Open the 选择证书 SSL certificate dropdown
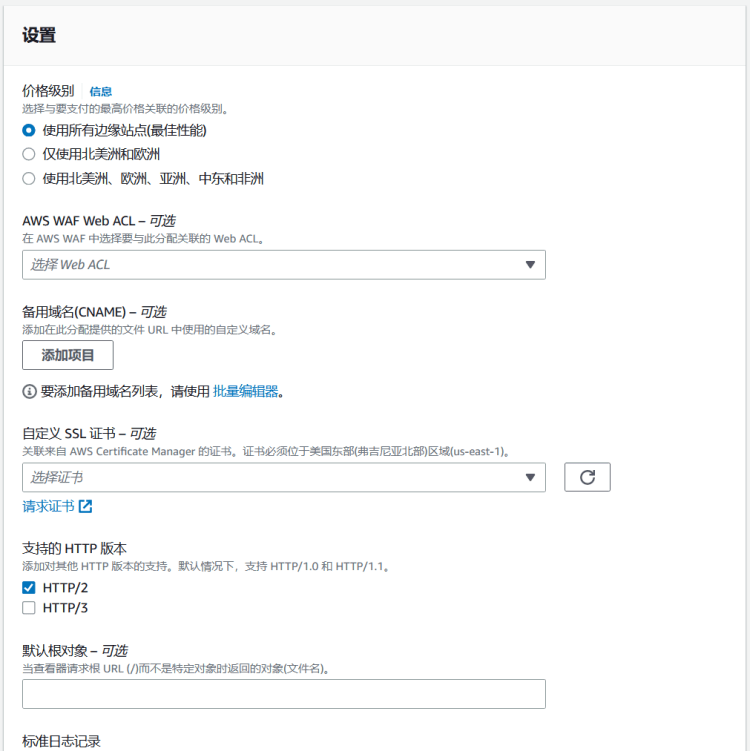 [x=283, y=478]
